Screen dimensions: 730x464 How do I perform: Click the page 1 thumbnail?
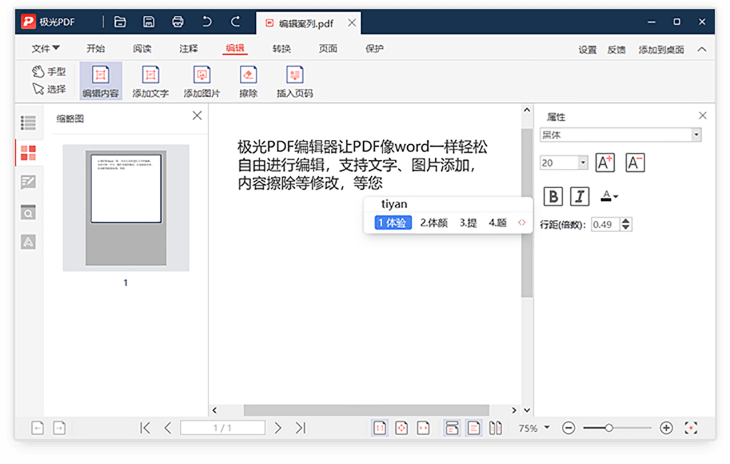[x=126, y=208]
